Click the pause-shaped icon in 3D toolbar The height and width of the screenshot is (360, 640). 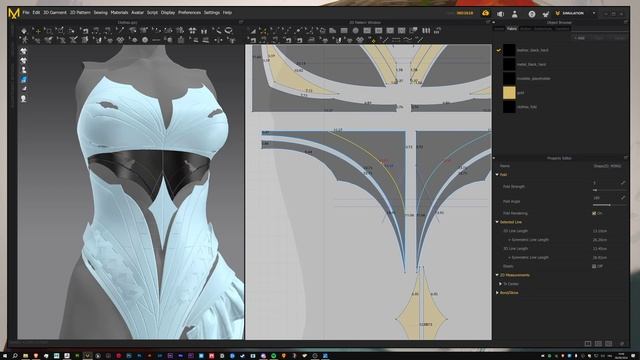[204, 31]
